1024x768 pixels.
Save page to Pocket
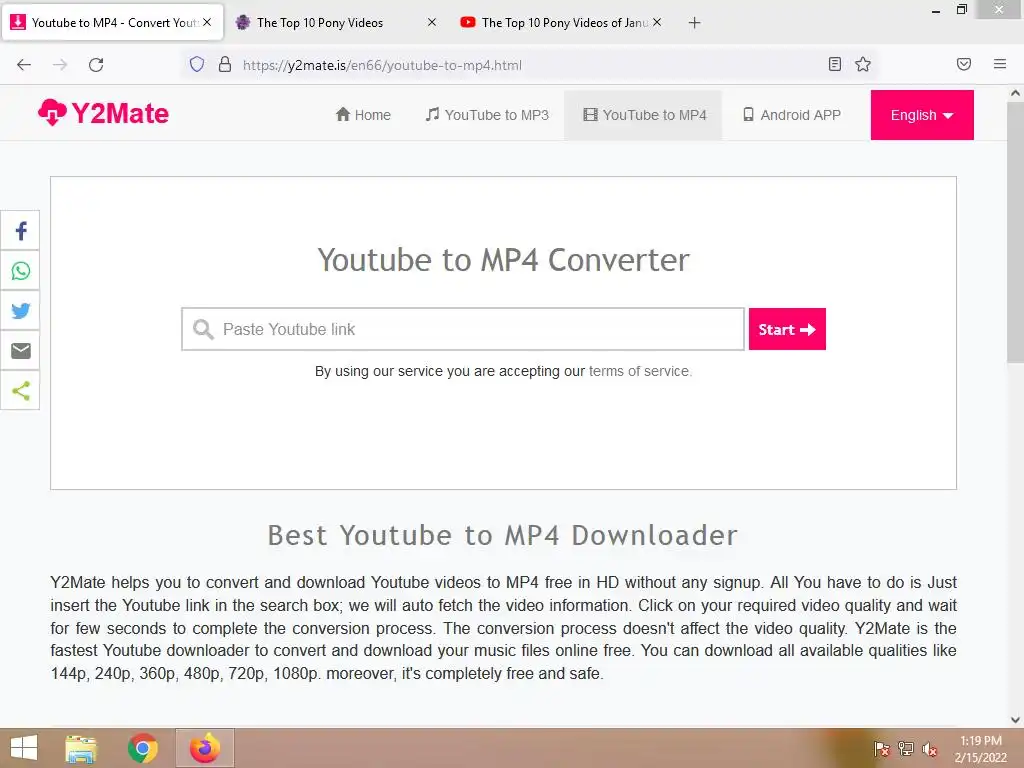tap(964, 64)
